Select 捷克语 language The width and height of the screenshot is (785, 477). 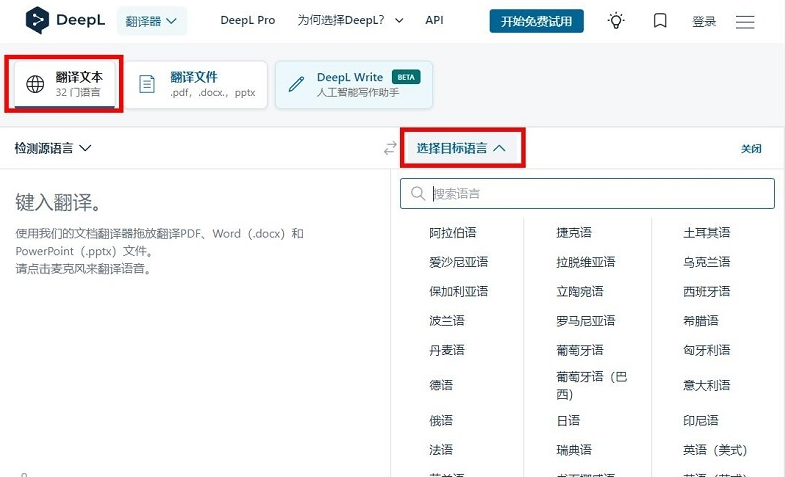click(574, 232)
